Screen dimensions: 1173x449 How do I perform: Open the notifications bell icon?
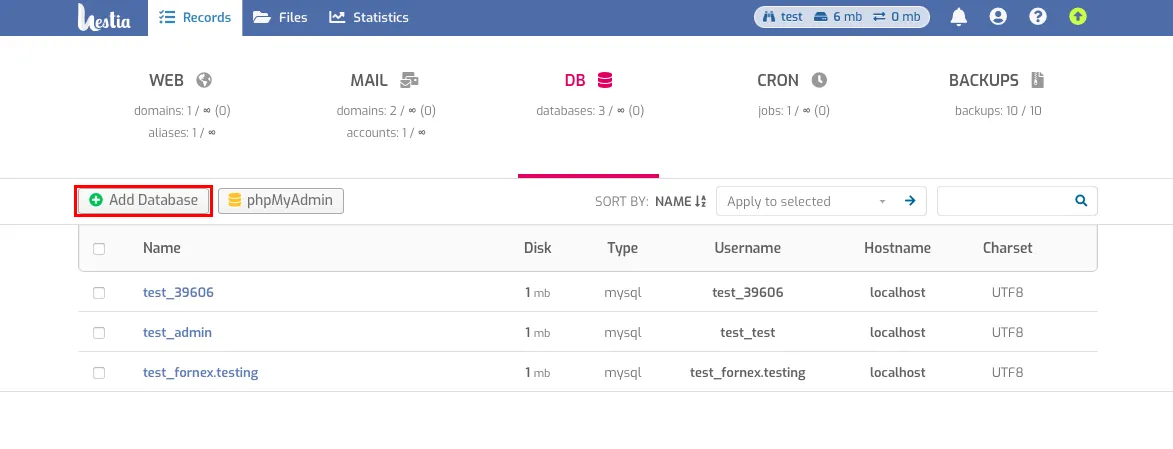click(958, 16)
